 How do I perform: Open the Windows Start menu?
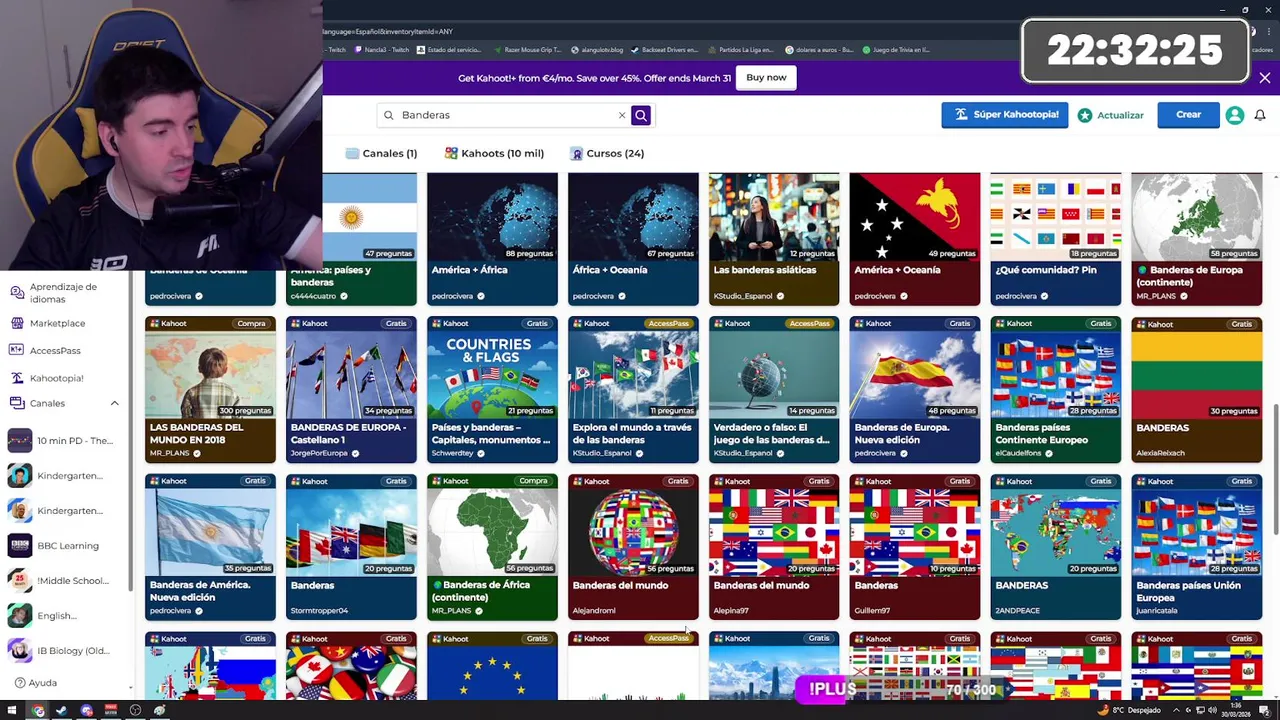(13, 711)
